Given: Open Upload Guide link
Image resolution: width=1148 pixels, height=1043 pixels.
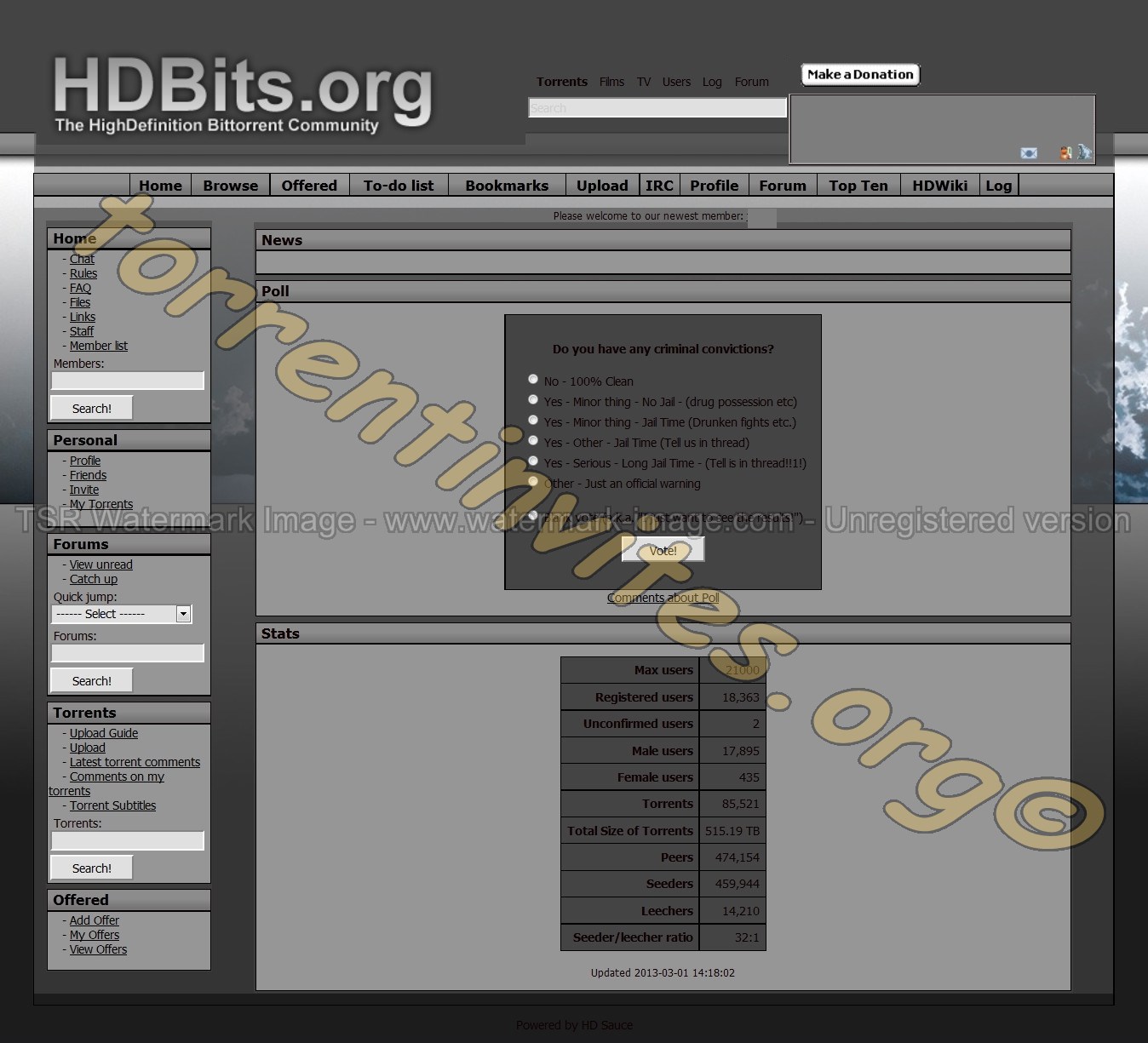Looking at the screenshot, I should point(104,733).
